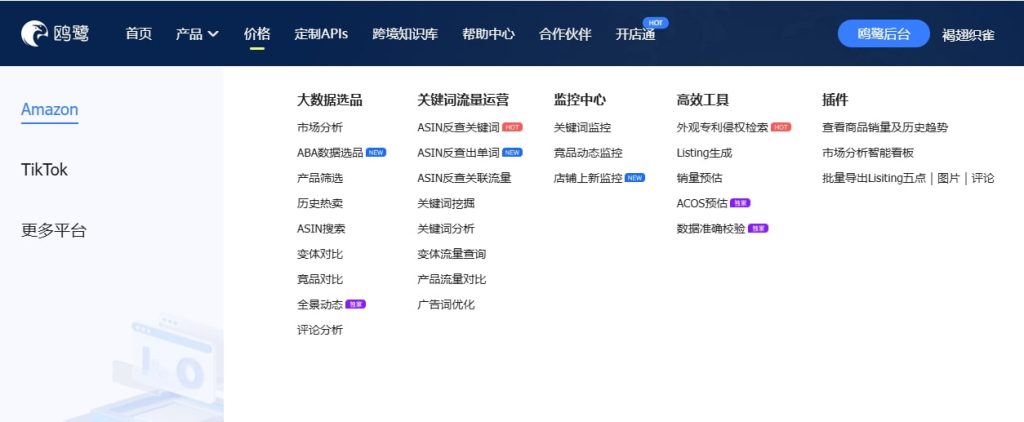Open 数据准确校验 link

coord(711,229)
